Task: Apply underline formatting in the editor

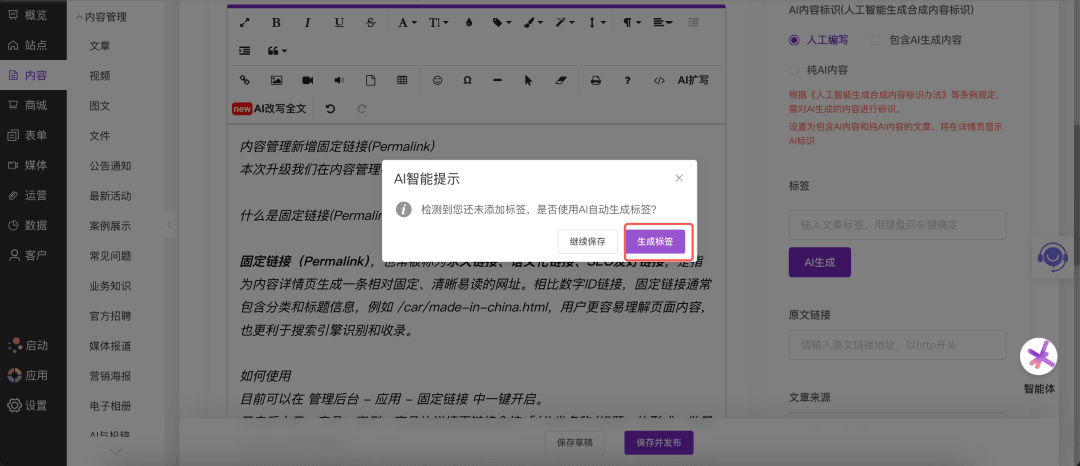Action: coord(339,23)
